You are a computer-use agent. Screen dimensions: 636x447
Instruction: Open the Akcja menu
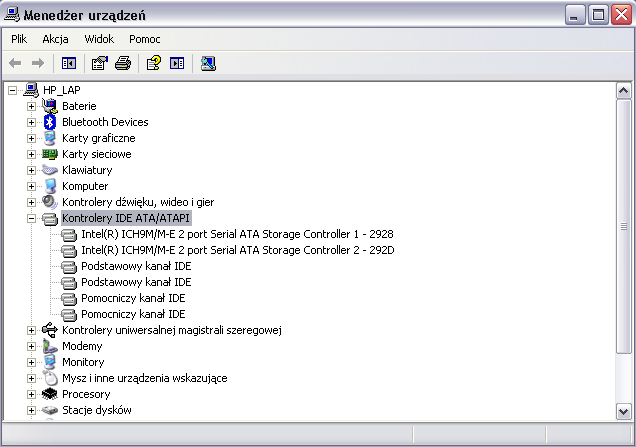pos(55,39)
